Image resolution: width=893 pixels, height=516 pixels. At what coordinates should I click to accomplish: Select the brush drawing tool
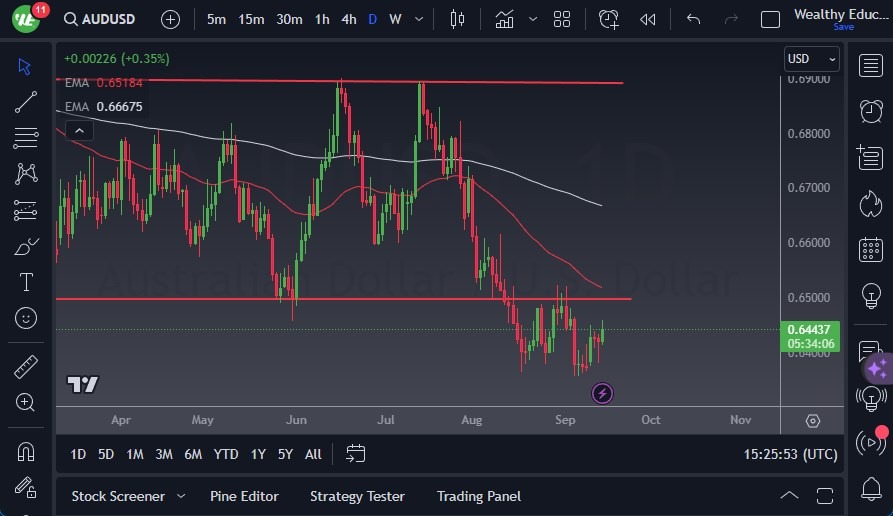coord(26,246)
